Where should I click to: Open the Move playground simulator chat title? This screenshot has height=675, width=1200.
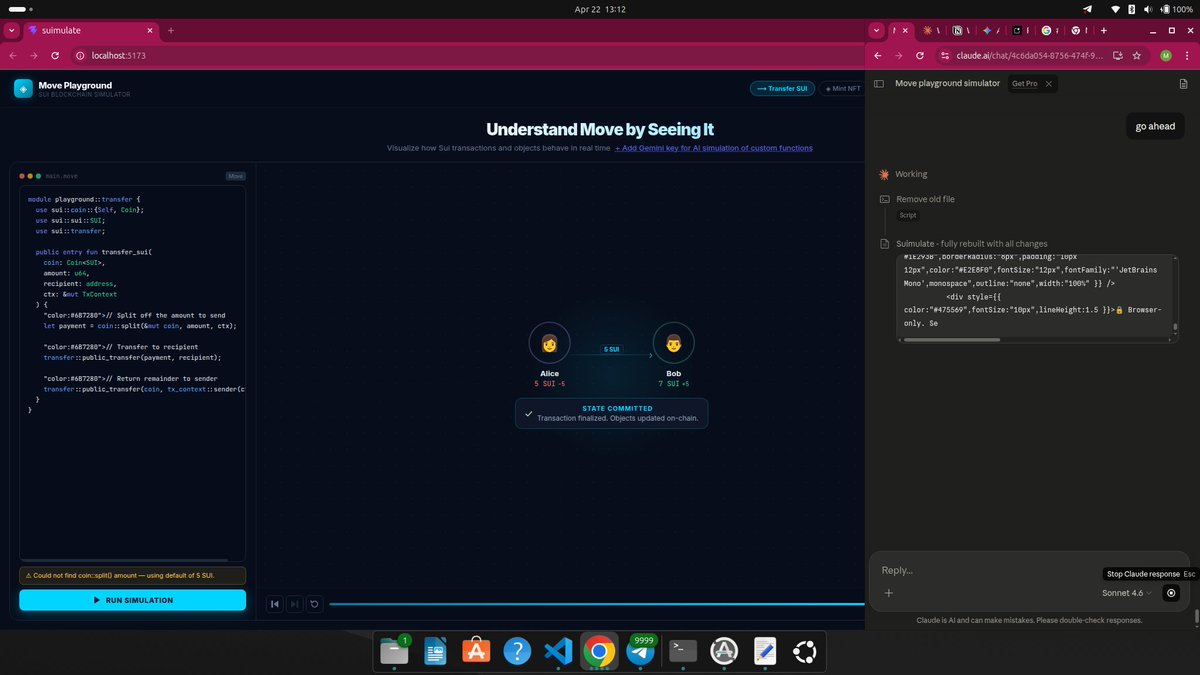tap(947, 84)
